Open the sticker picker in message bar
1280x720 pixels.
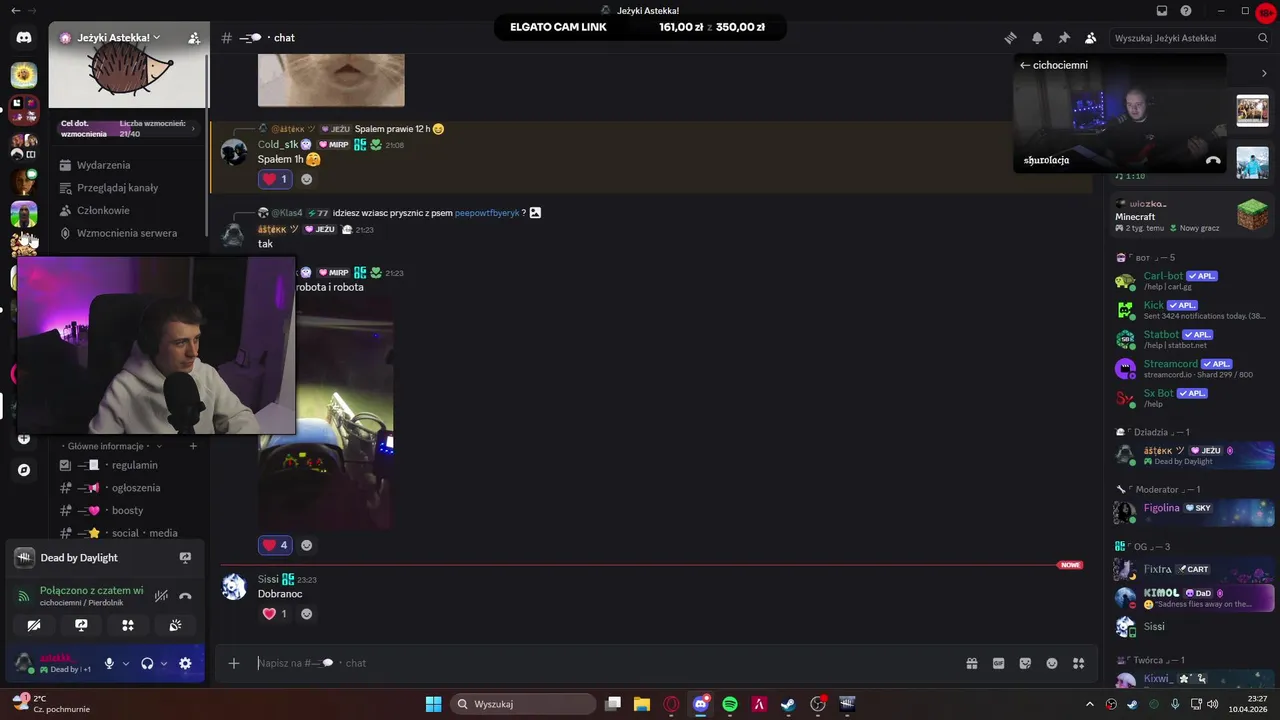point(1025,663)
